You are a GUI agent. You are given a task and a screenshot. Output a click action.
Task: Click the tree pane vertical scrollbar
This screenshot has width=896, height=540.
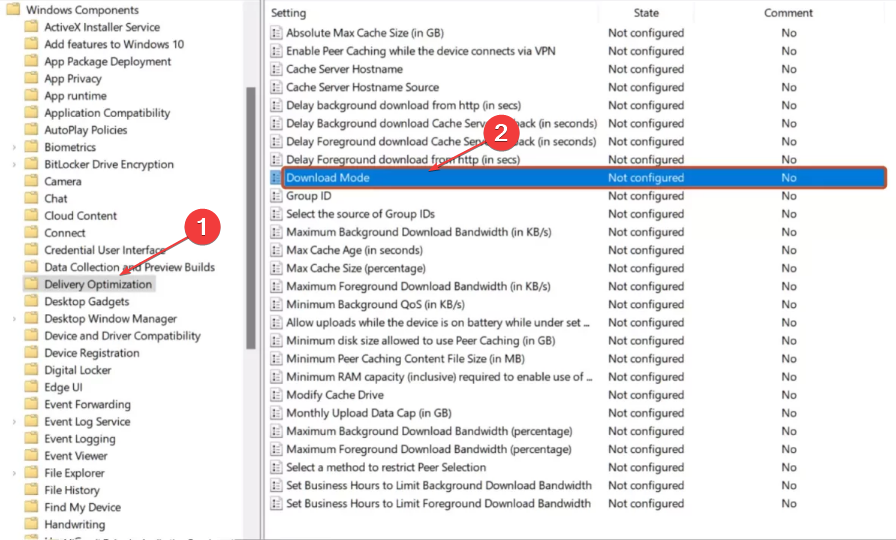coord(250,217)
